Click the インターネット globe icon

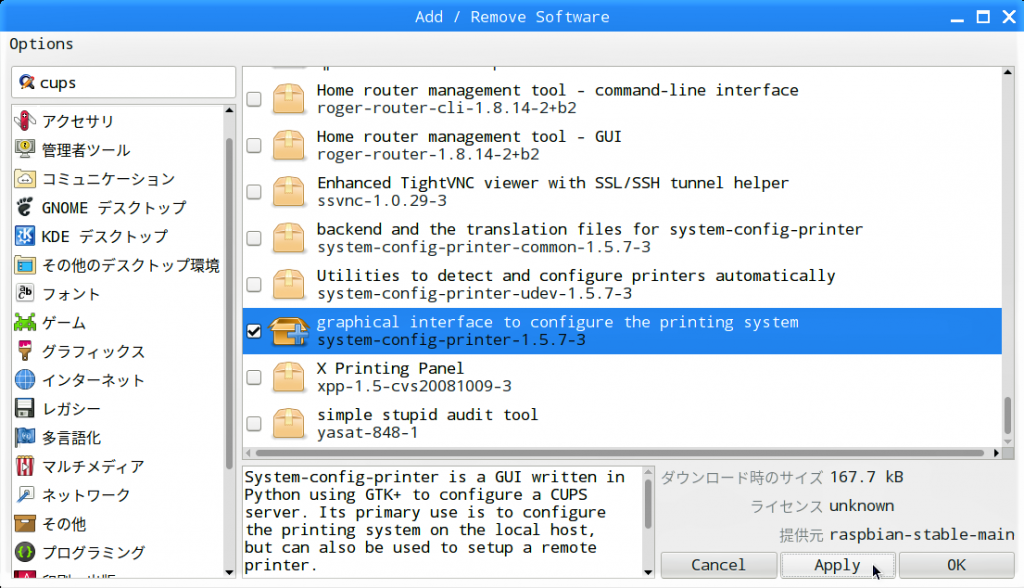25,380
